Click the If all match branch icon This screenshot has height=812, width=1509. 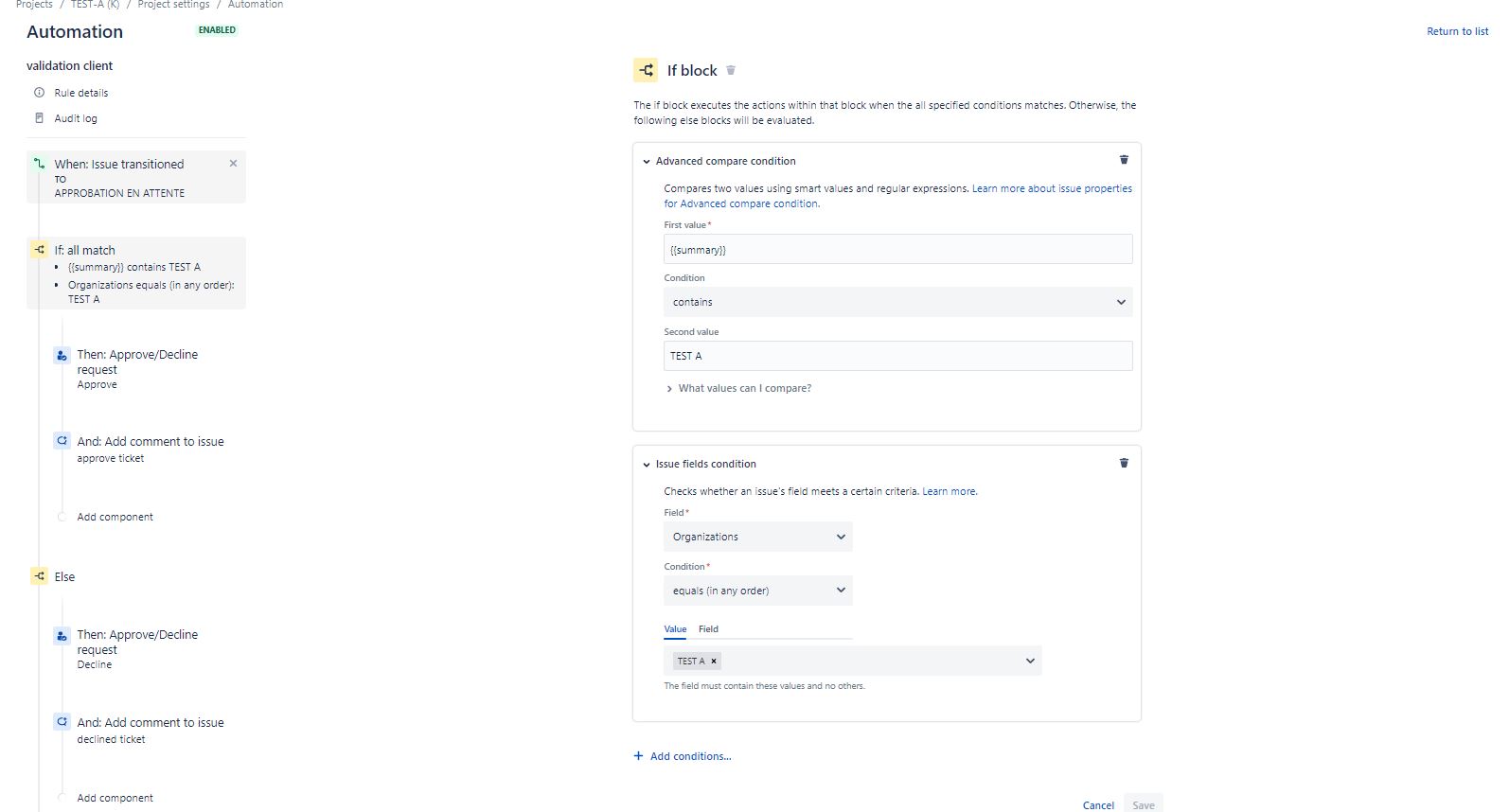(39, 250)
